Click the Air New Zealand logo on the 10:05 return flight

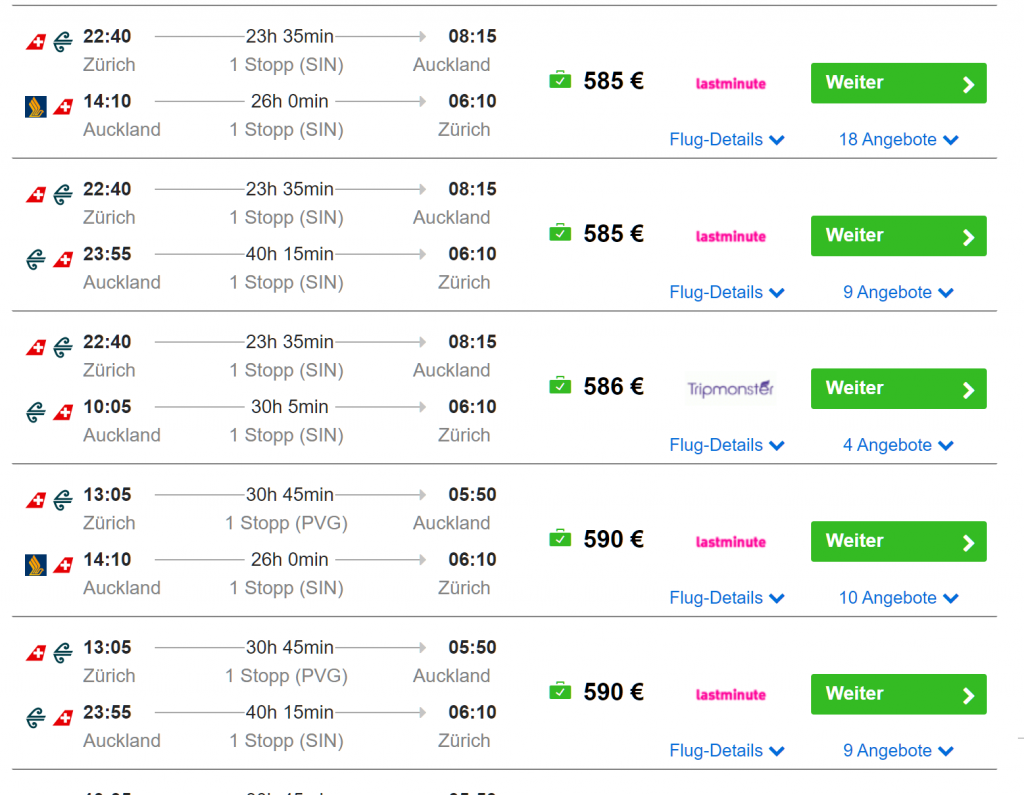pos(37,411)
